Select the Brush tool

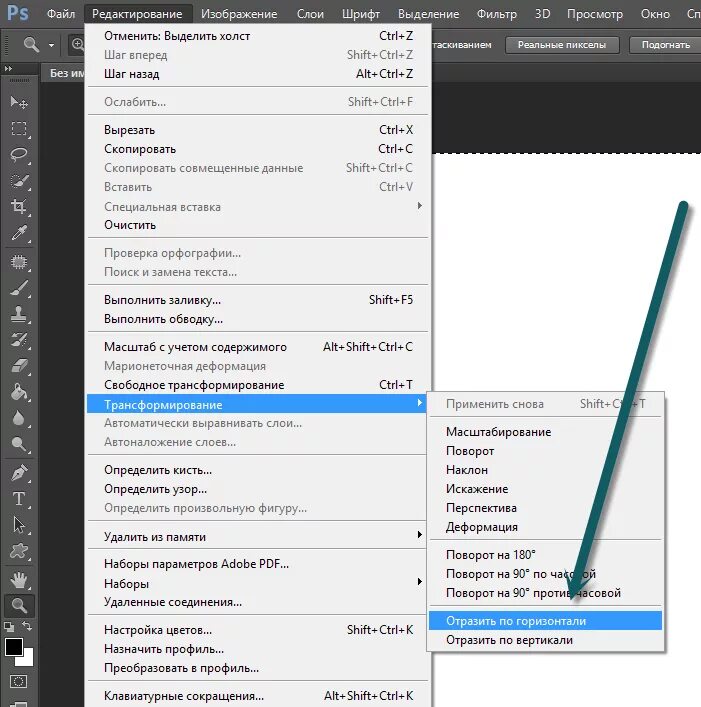18,288
